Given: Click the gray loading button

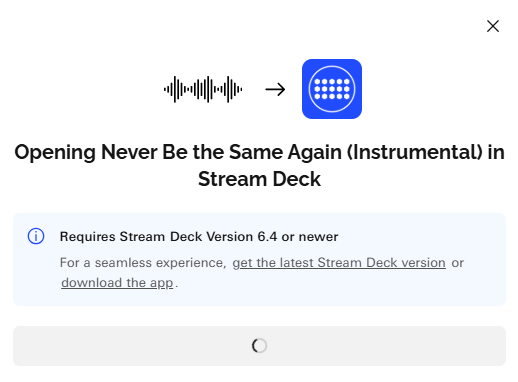Looking at the screenshot, I should (x=259, y=346).
